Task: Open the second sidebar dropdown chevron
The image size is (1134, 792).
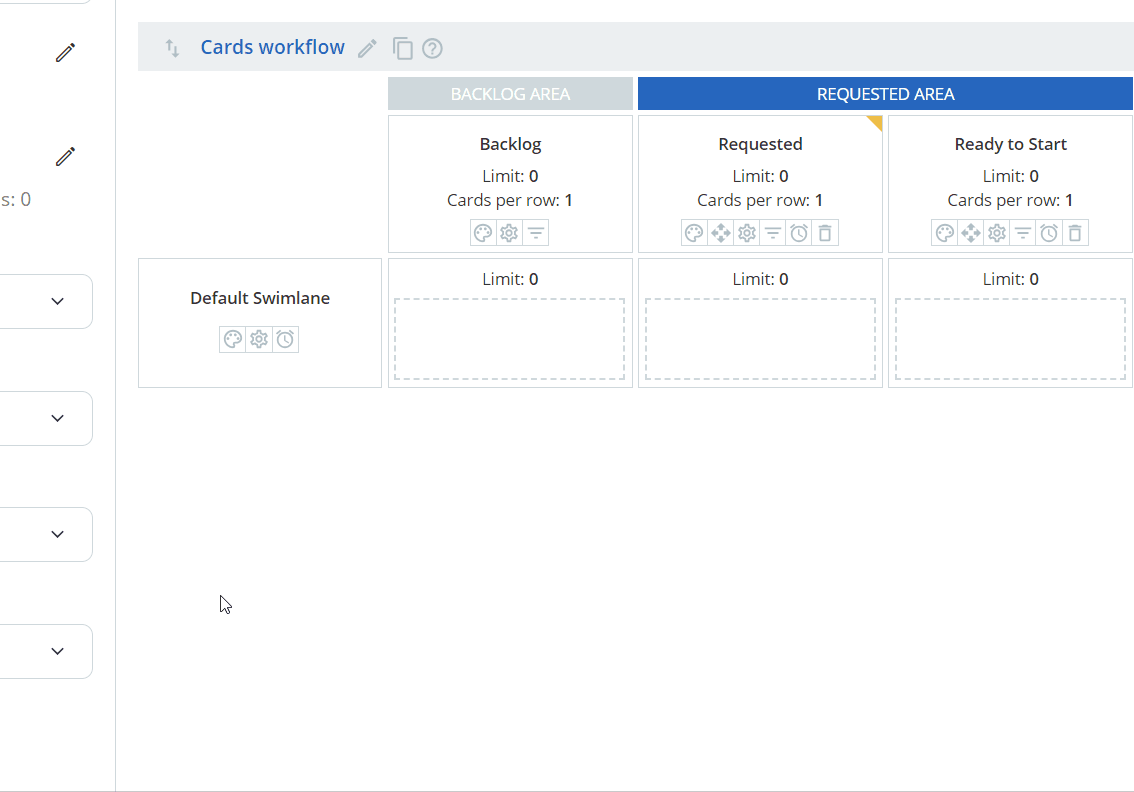Action: pos(58,418)
